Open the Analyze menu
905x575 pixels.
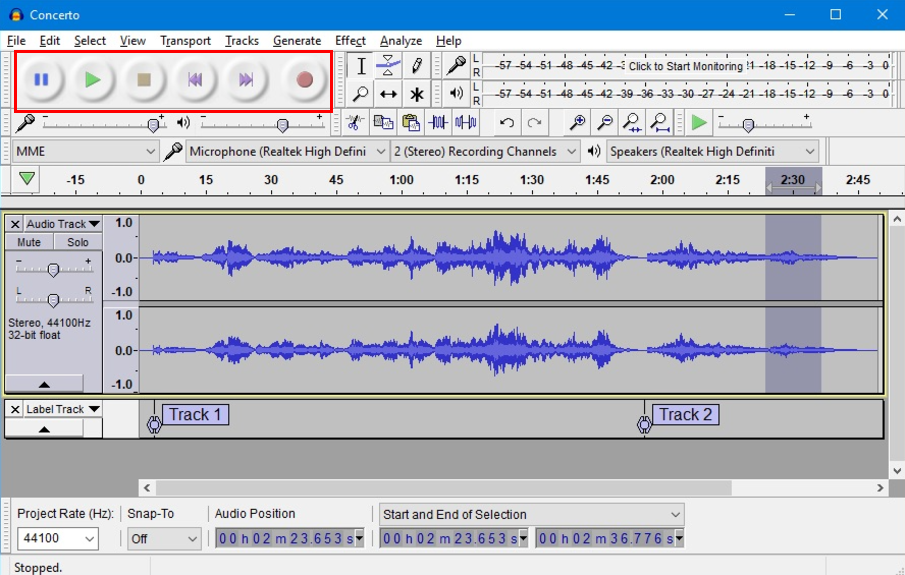(401, 40)
